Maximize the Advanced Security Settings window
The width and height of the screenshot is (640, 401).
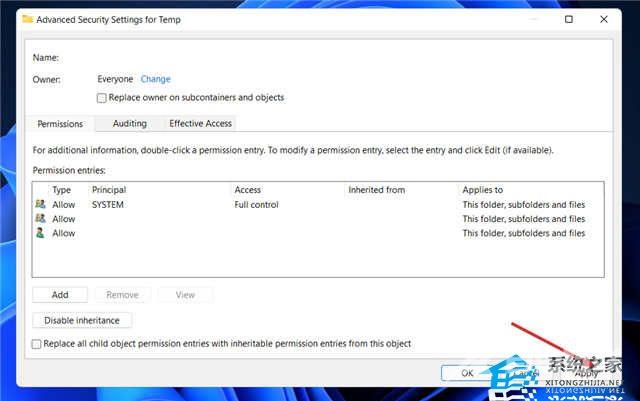click(569, 19)
